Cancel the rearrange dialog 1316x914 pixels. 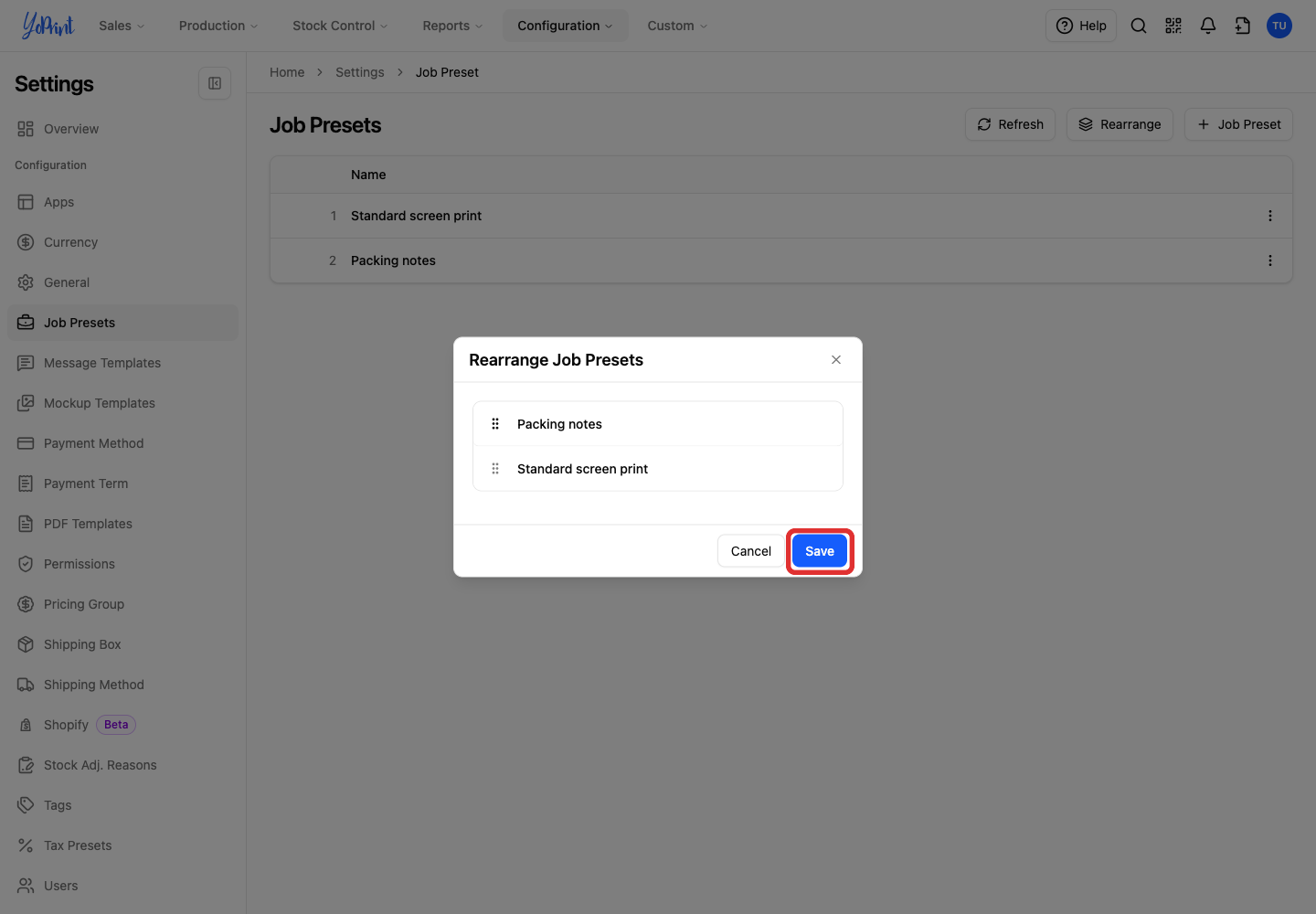751,551
